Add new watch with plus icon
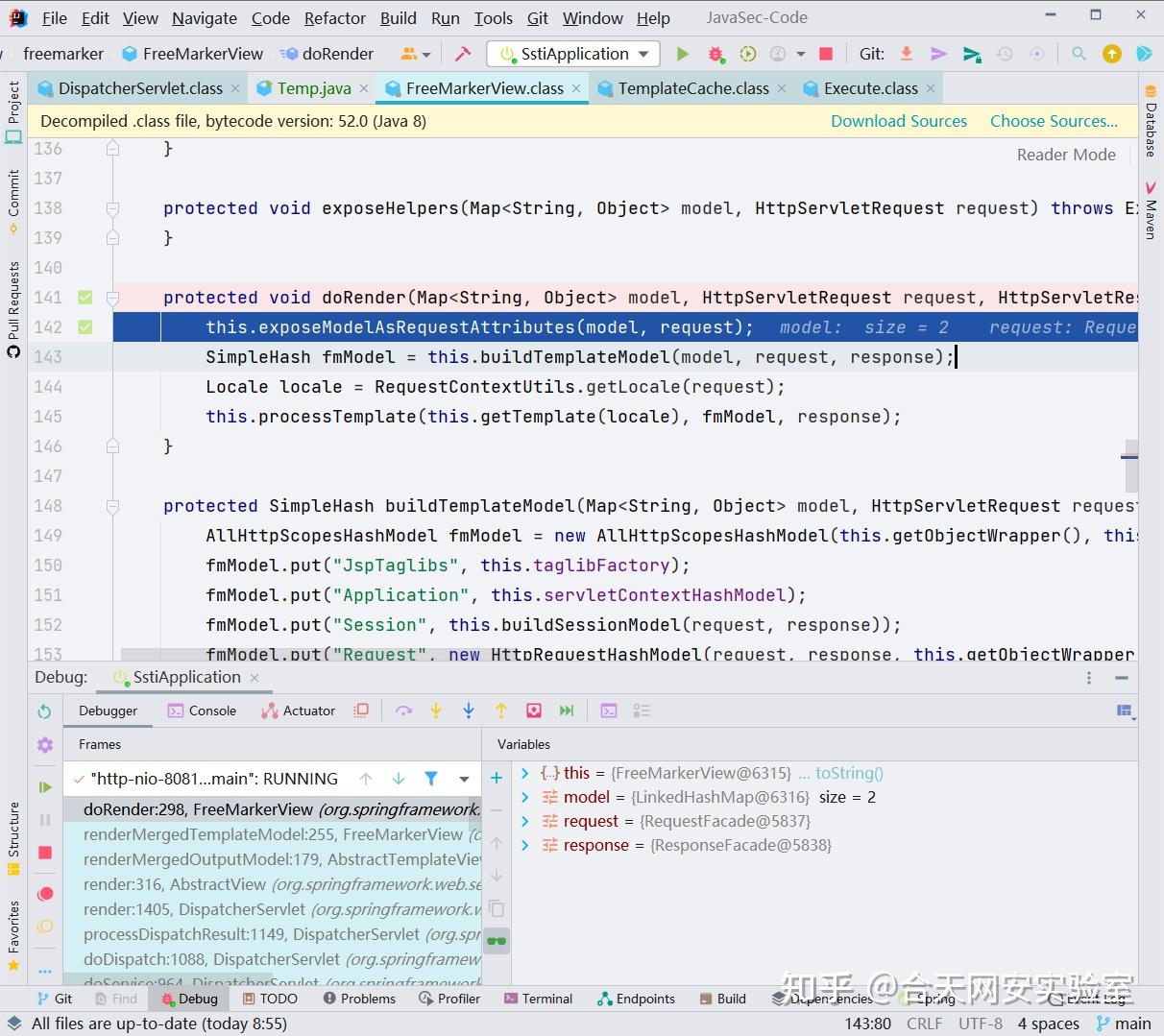 pos(497,778)
